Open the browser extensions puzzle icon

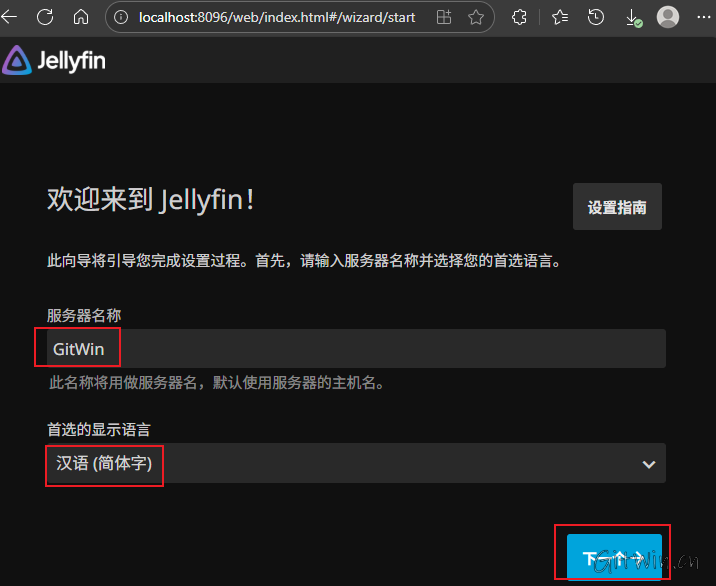click(519, 17)
